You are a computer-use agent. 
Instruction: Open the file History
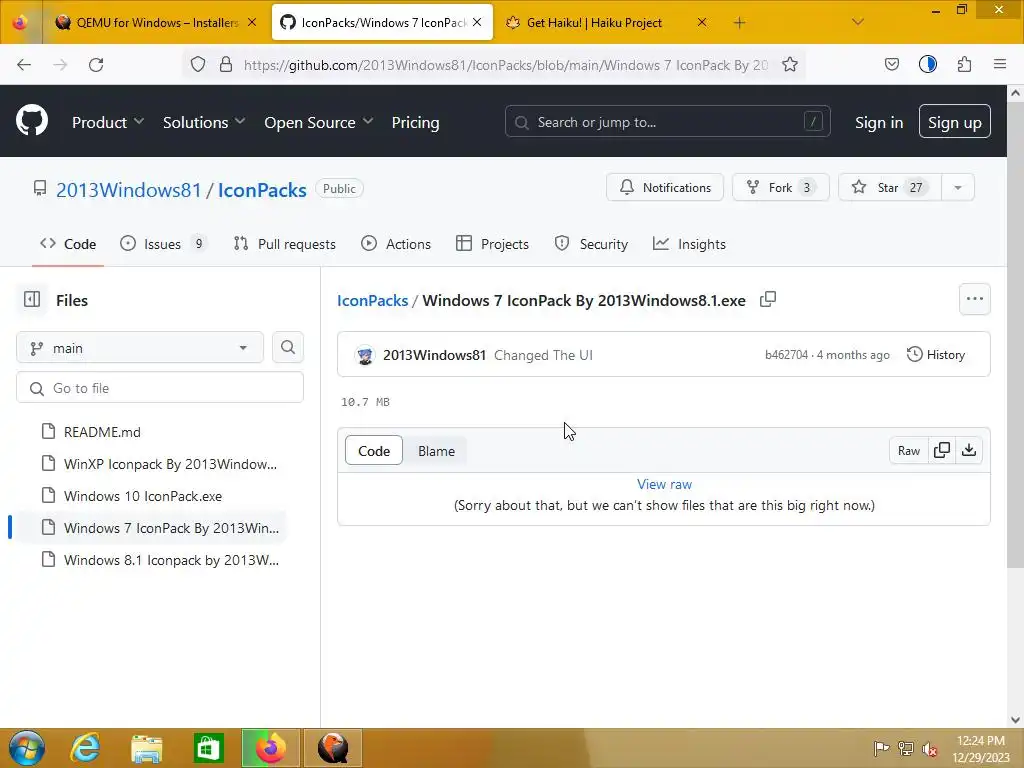pos(936,355)
